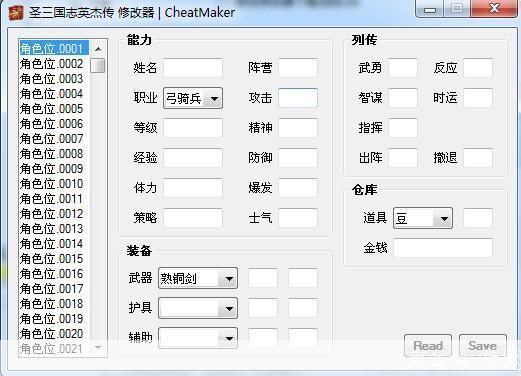The height and width of the screenshot is (376, 521).
Task: Select list entry 角色位.0001
Action: click(x=54, y=49)
